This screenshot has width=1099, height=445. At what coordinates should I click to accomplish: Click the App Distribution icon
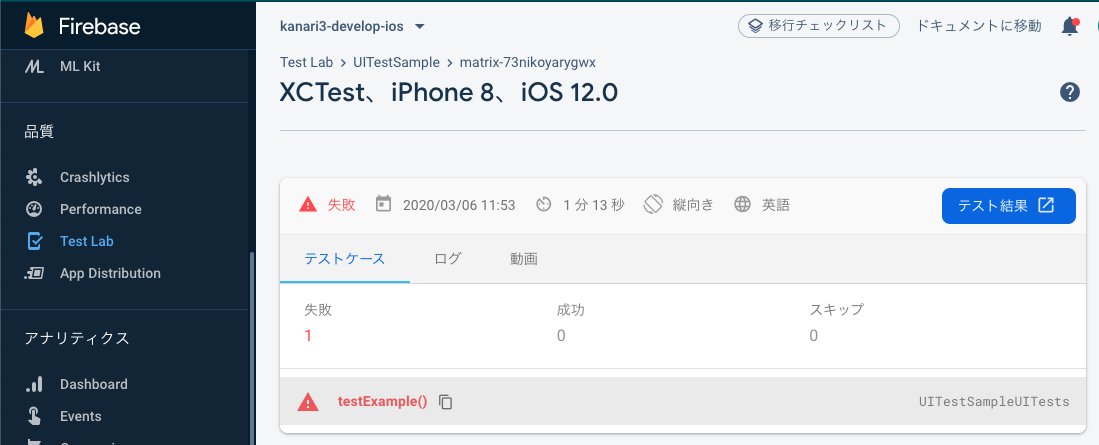point(34,273)
